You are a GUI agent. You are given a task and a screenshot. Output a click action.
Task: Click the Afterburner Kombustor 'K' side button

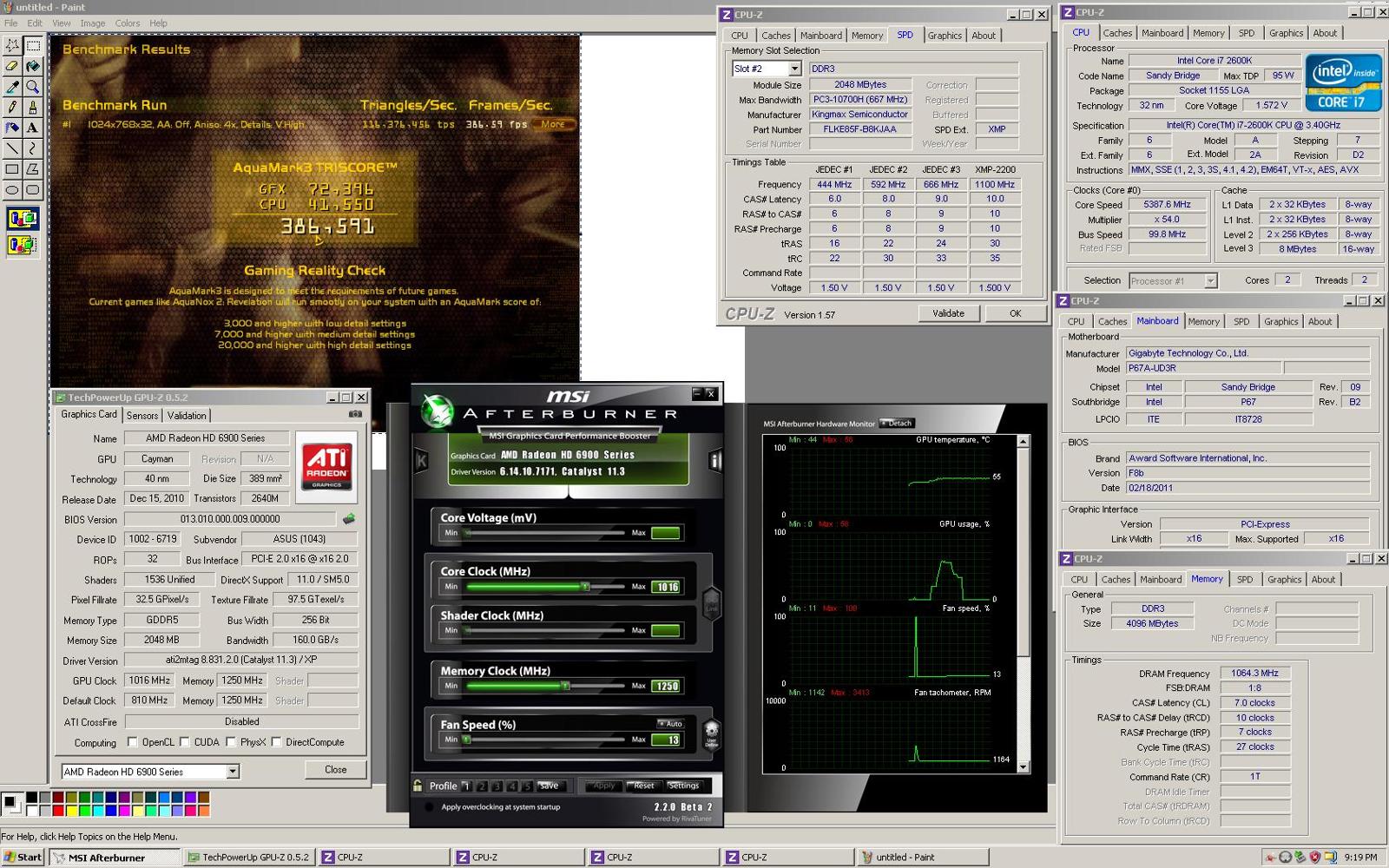tap(421, 461)
